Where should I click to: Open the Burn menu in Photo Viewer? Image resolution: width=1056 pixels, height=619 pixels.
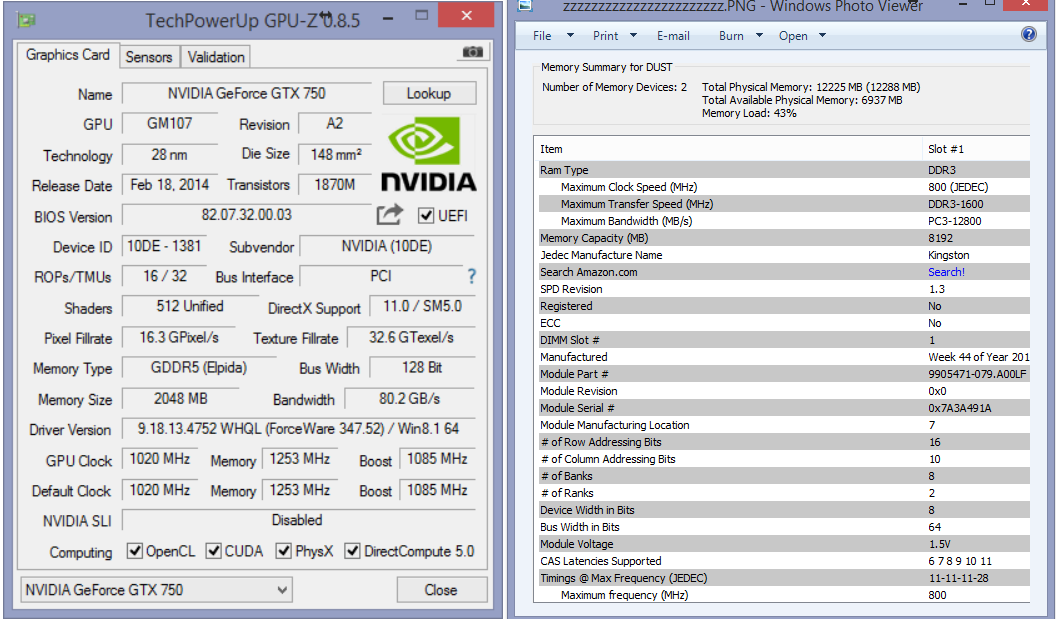[731, 36]
